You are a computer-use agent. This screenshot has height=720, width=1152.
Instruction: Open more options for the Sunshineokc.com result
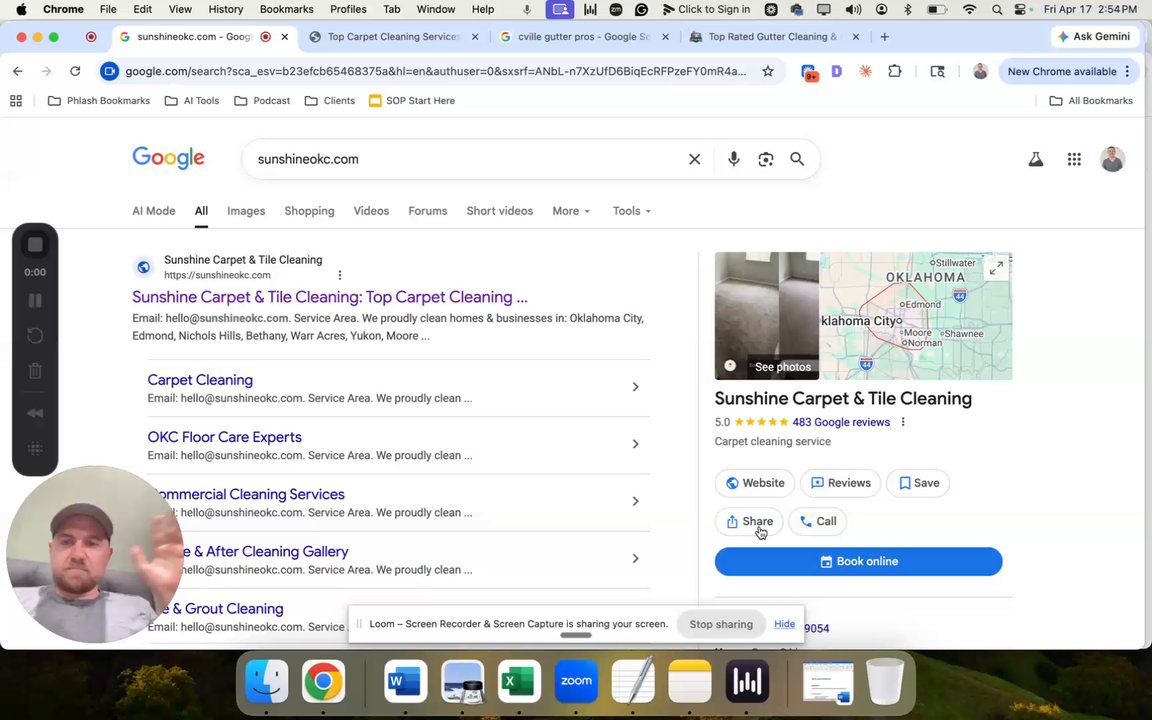coord(339,275)
